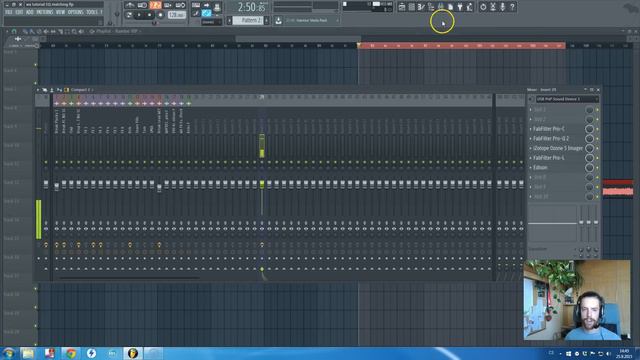Open the iZotope Ozone 5 Imager plugin
The width and height of the screenshot is (640, 360).
558,148
